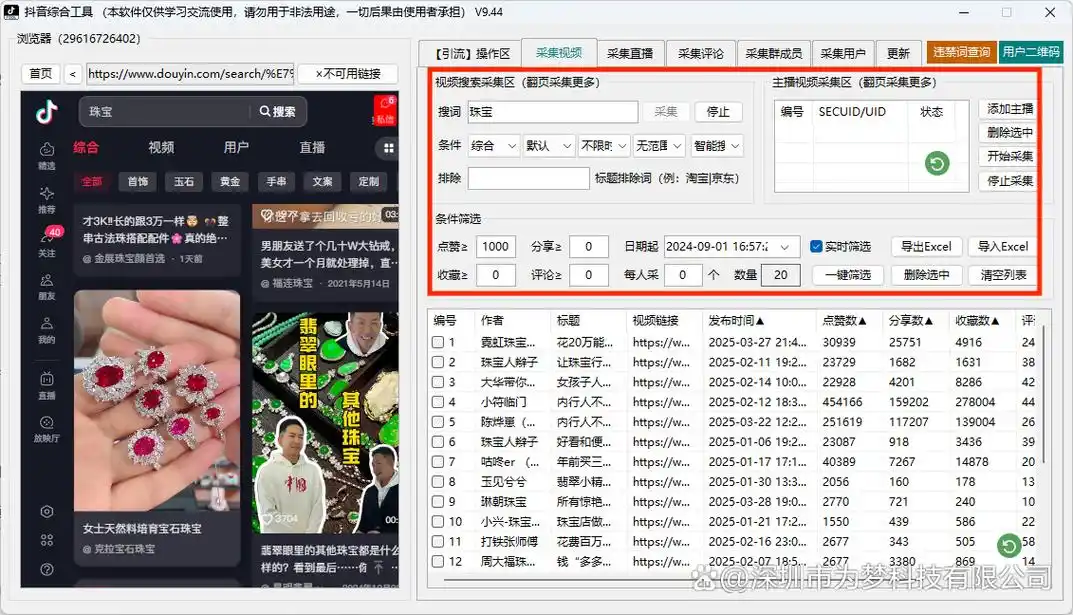Click the green refresh icon in 主播视频采集区
The image size is (1073, 615).
coord(936,164)
